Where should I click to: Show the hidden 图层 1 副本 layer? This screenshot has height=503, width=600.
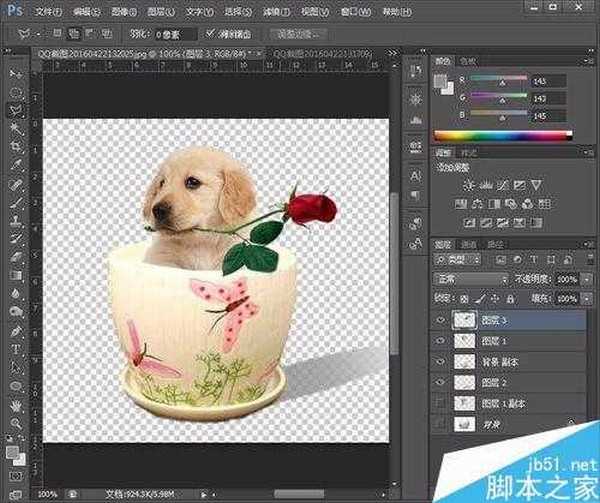point(442,403)
